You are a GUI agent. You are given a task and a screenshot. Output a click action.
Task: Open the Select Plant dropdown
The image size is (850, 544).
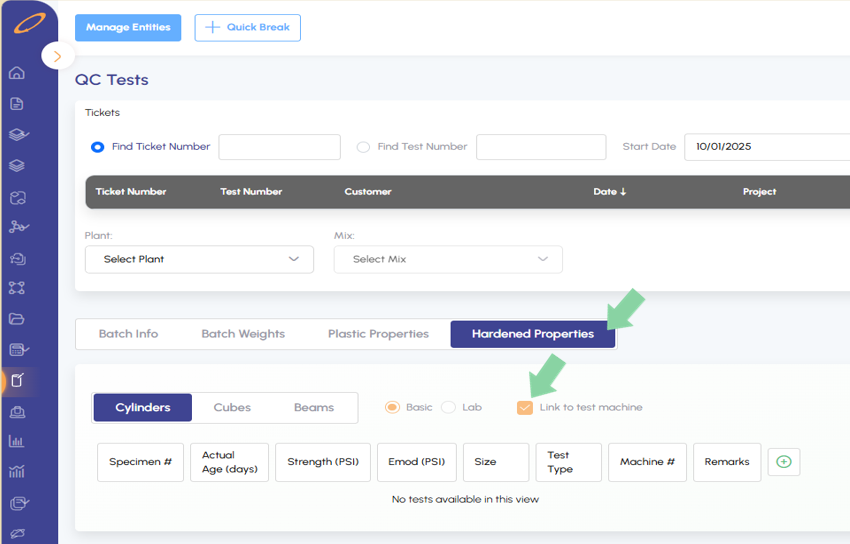(x=199, y=259)
